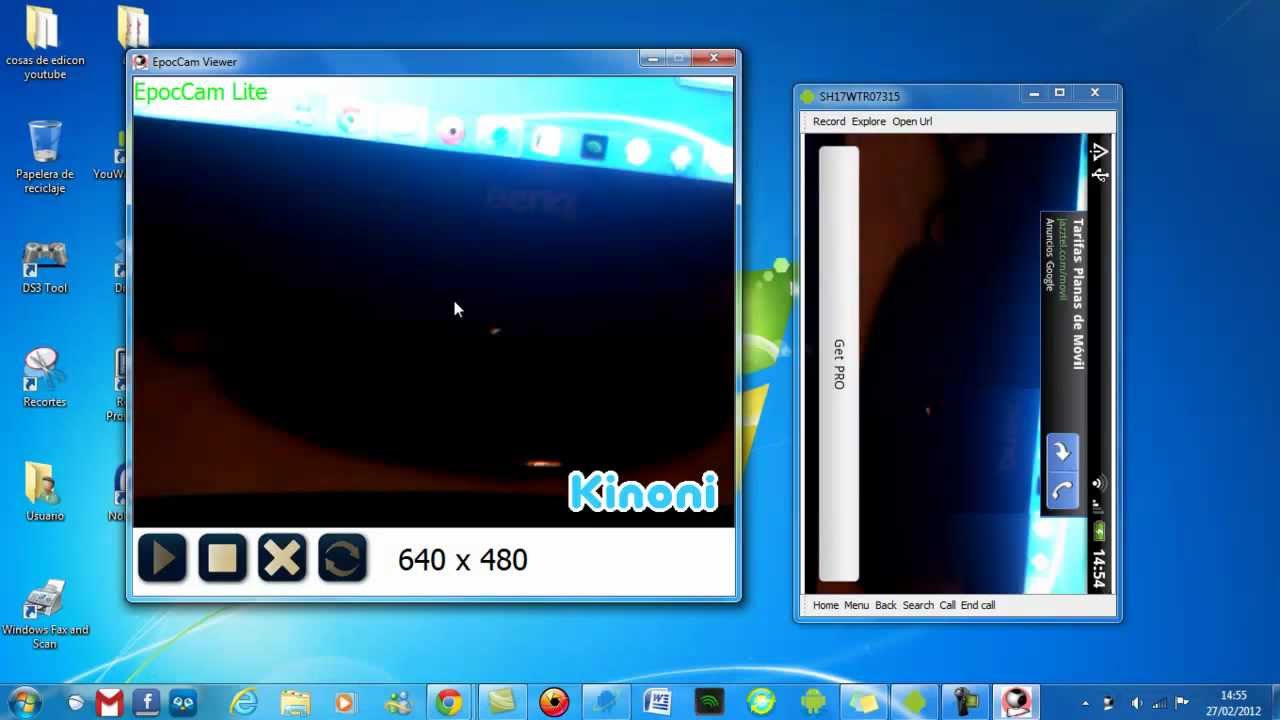The width and height of the screenshot is (1280, 720).
Task: Click the Menu button below the phone screen
Action: point(856,605)
